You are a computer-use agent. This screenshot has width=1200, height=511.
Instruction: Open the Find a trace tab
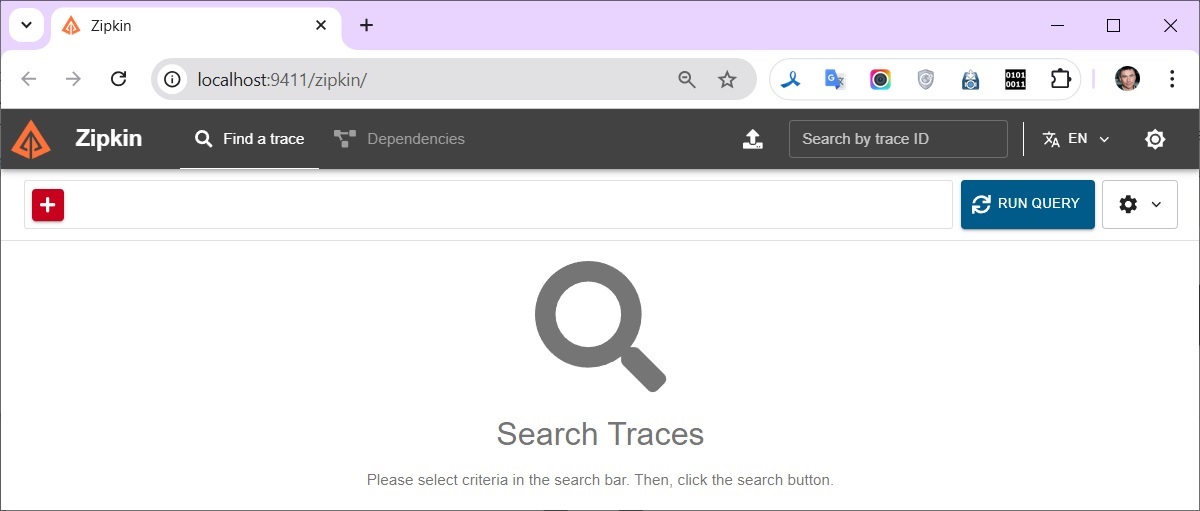(x=249, y=139)
